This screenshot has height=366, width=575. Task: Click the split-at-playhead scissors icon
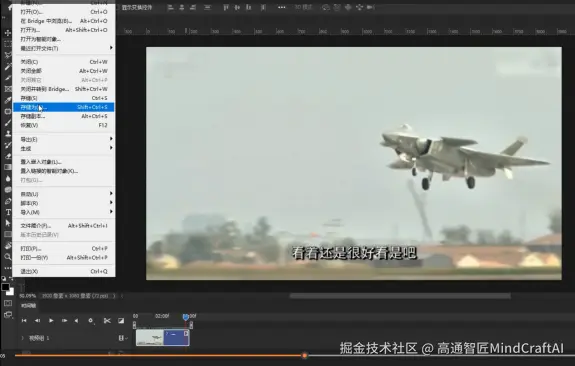pyautogui.click(x=107, y=321)
